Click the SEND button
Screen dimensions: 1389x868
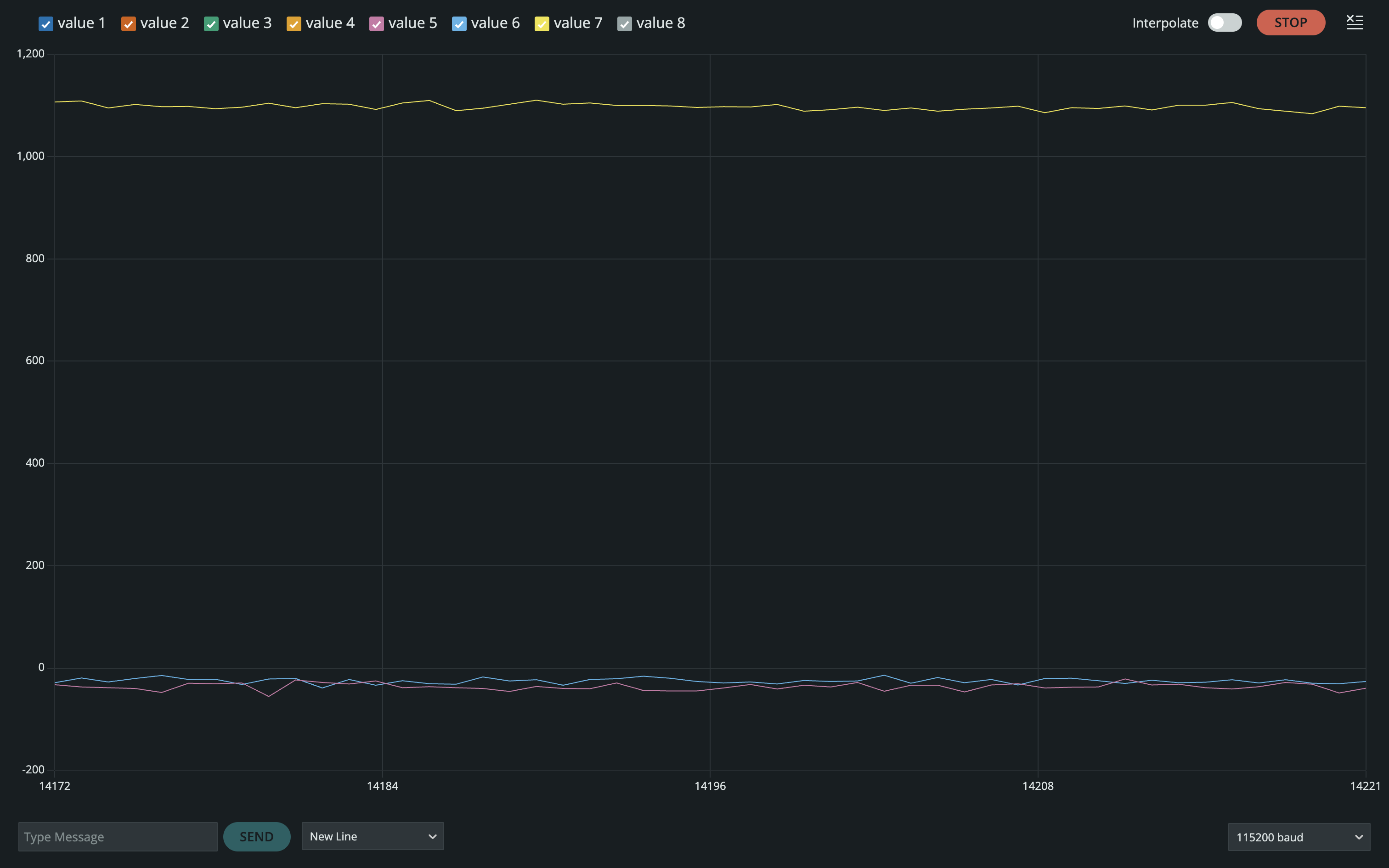click(x=257, y=836)
